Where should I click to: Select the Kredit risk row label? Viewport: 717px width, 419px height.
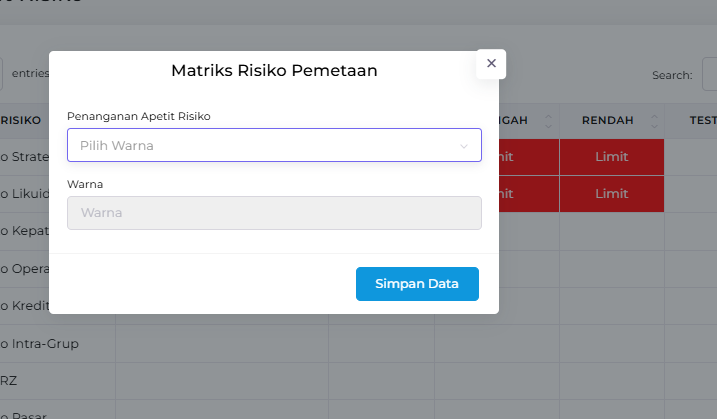[x=25, y=305]
